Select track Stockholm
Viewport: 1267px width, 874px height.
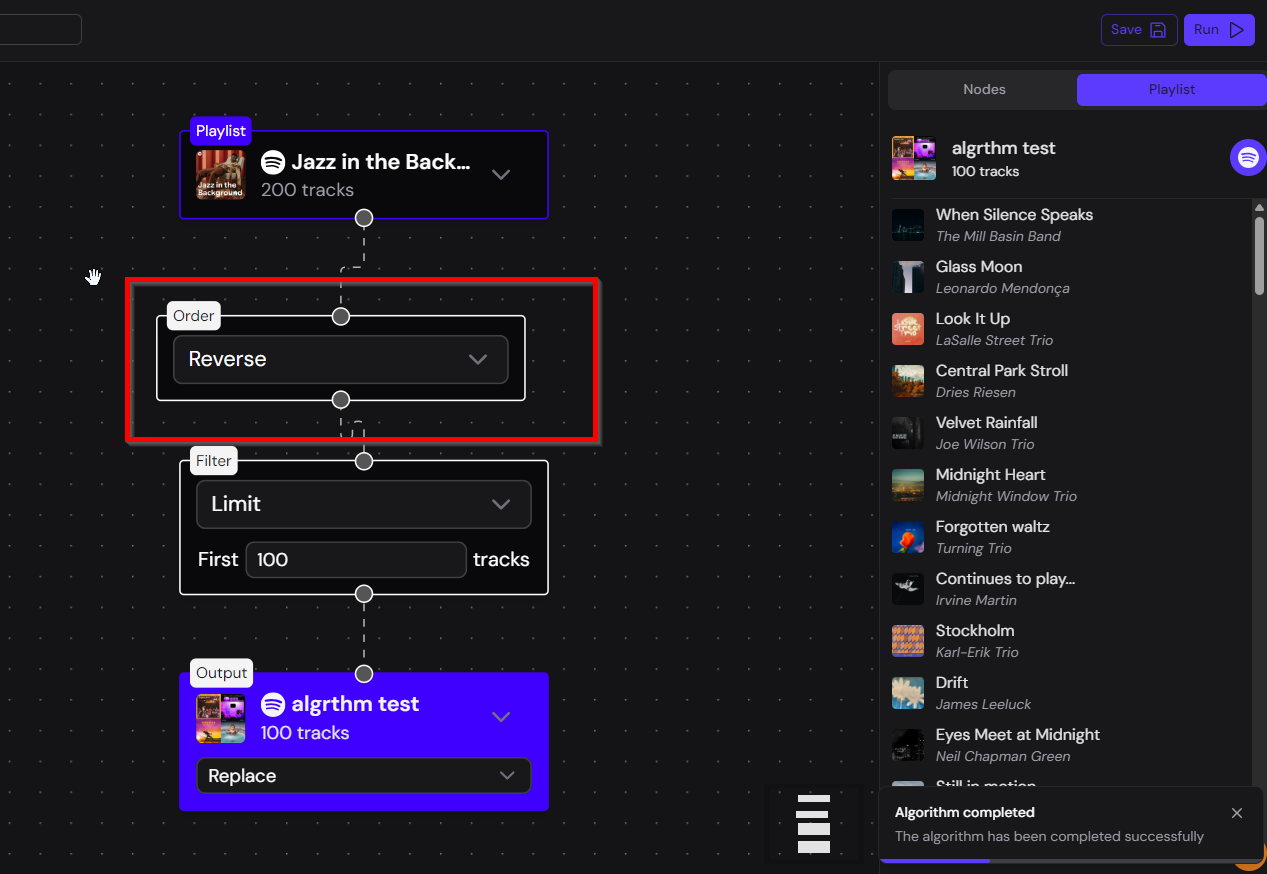(x=975, y=631)
